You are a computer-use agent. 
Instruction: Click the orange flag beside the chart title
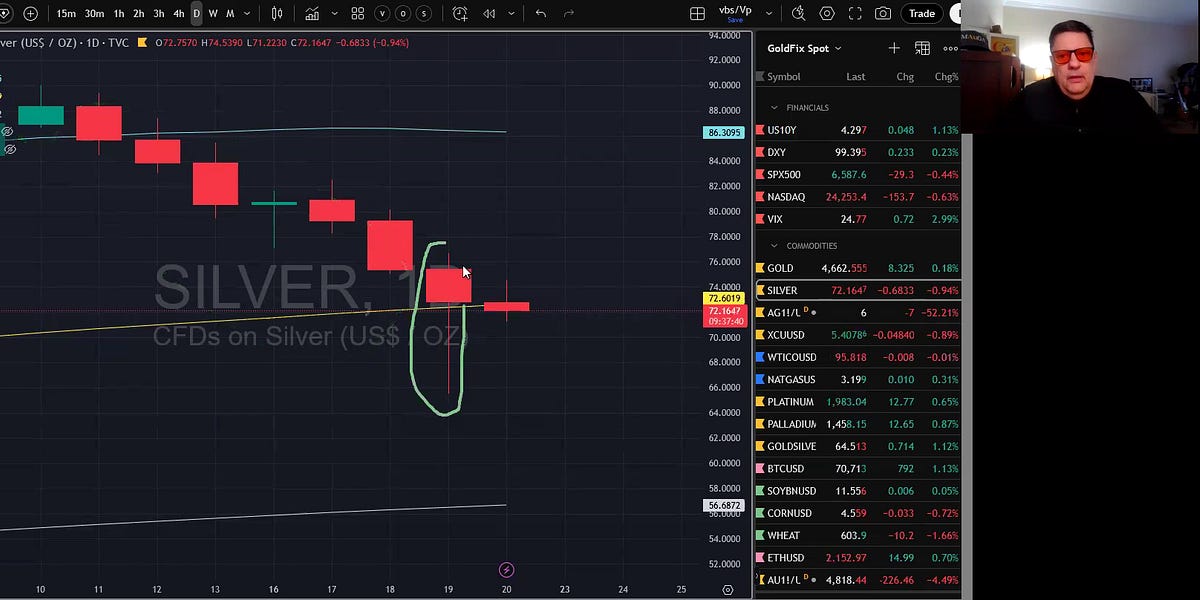[143, 43]
